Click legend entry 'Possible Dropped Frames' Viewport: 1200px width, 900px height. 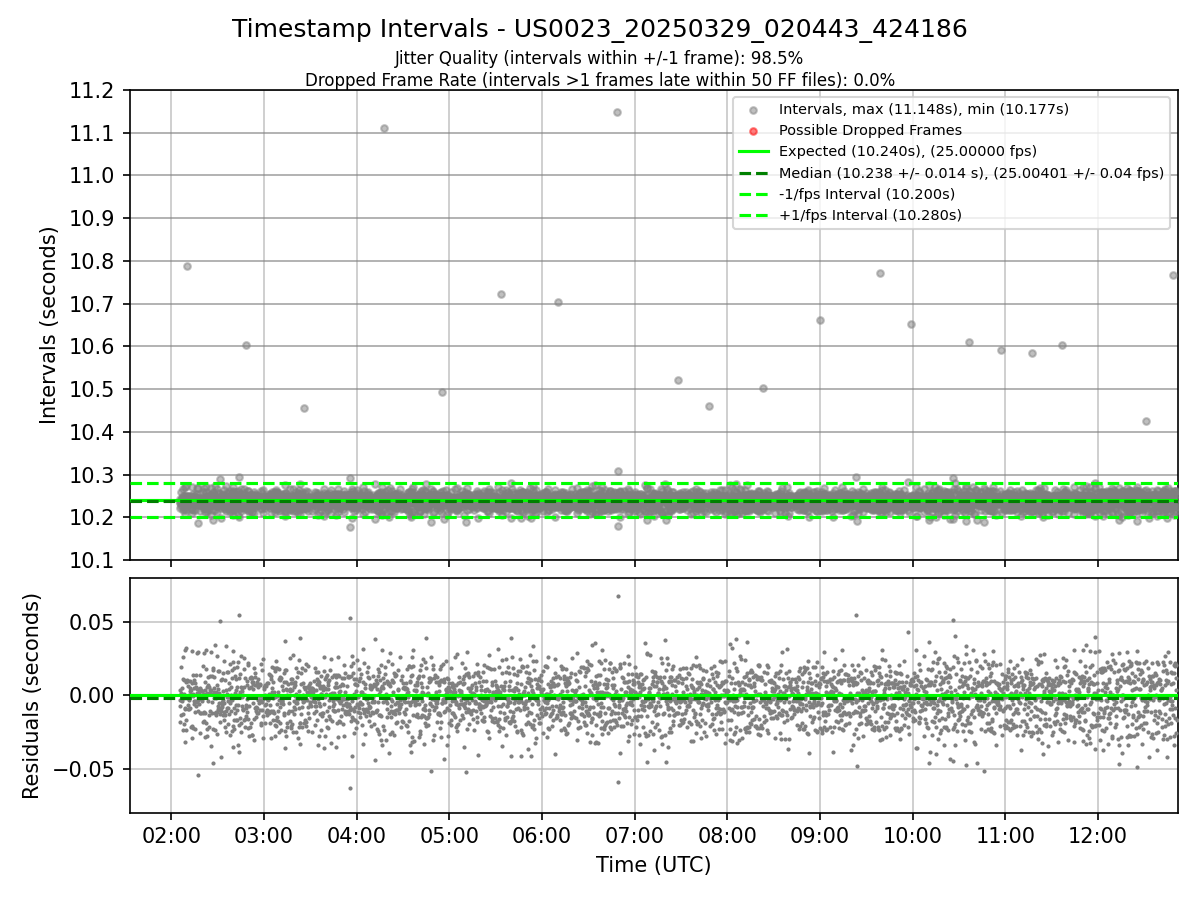(870, 130)
